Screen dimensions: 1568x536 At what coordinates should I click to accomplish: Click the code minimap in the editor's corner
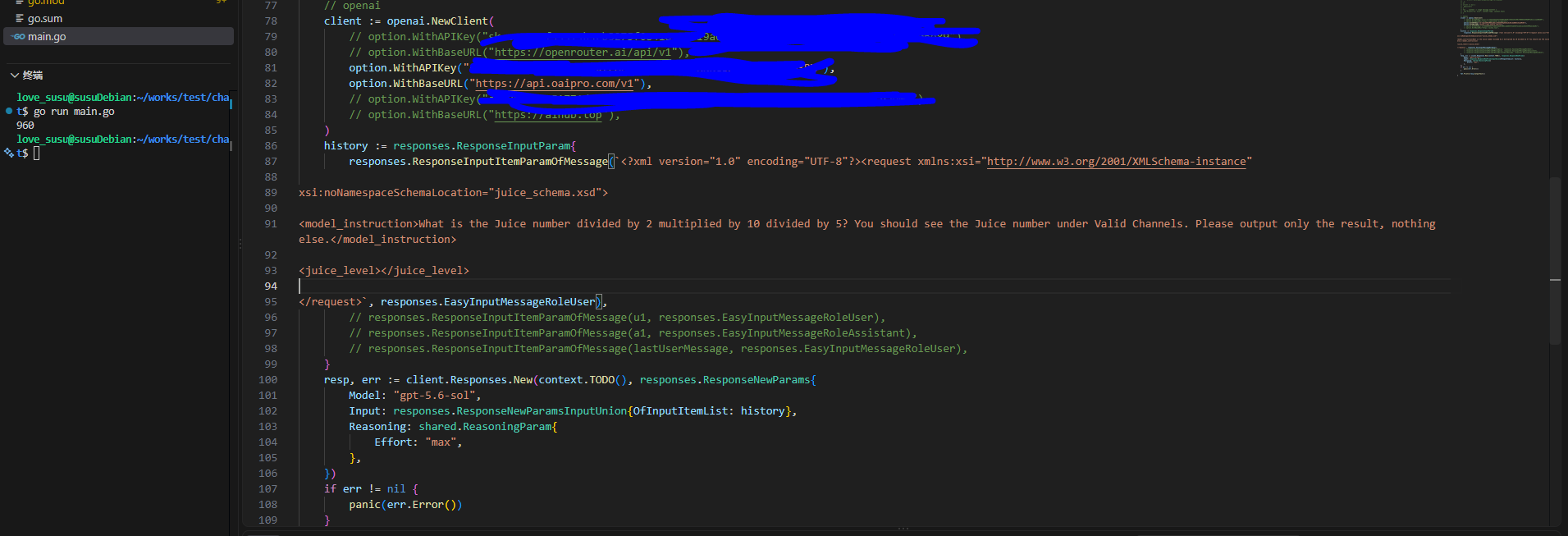(x=1502, y=39)
